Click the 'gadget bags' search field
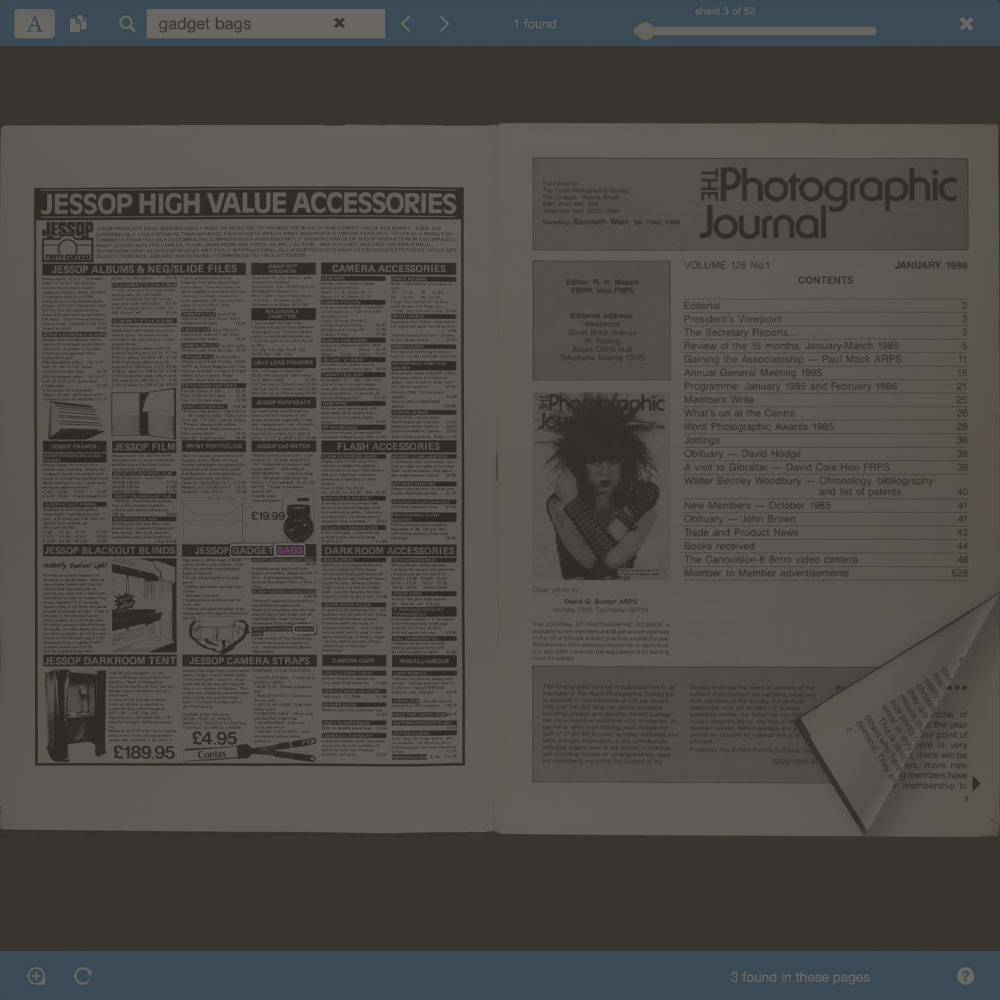This screenshot has width=1000, height=1000. [x=265, y=24]
